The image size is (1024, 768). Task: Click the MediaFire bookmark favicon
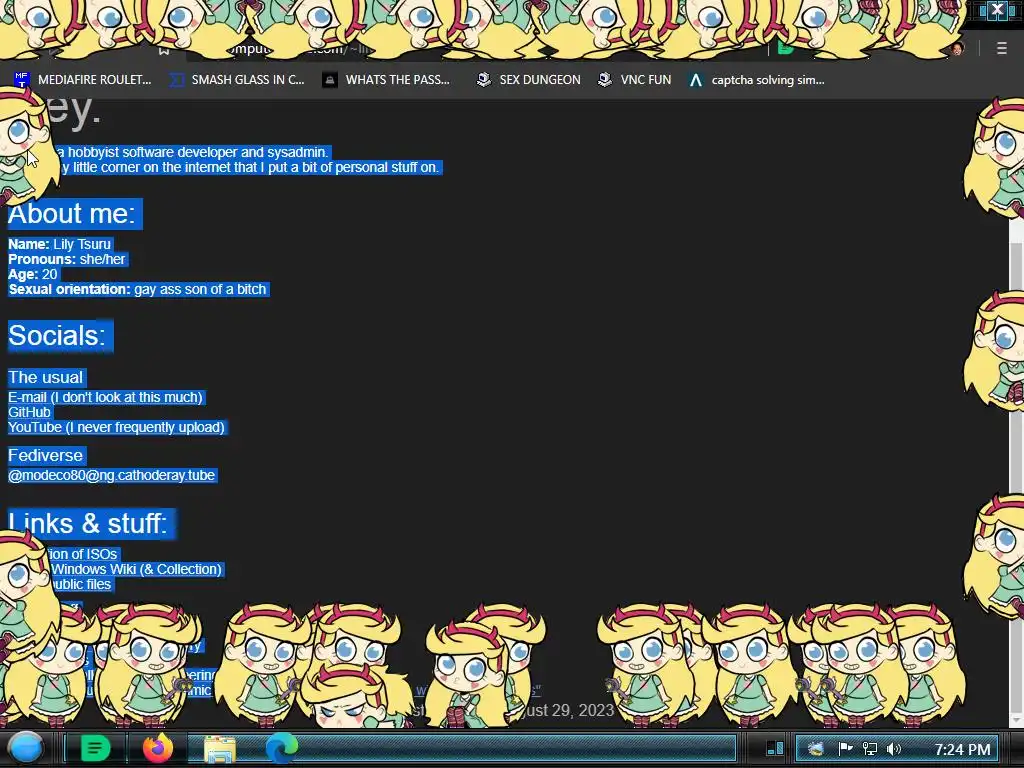22,80
